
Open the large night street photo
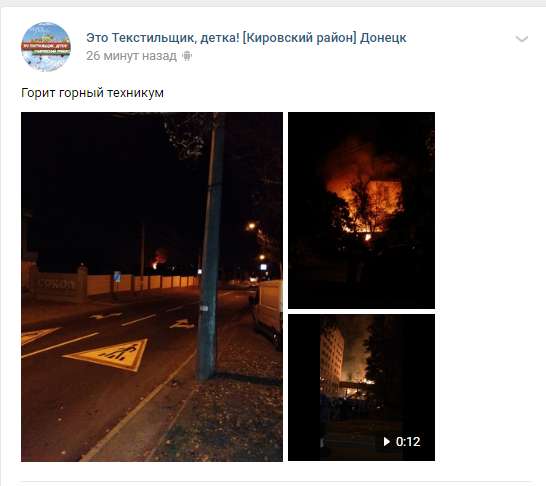pos(152,287)
